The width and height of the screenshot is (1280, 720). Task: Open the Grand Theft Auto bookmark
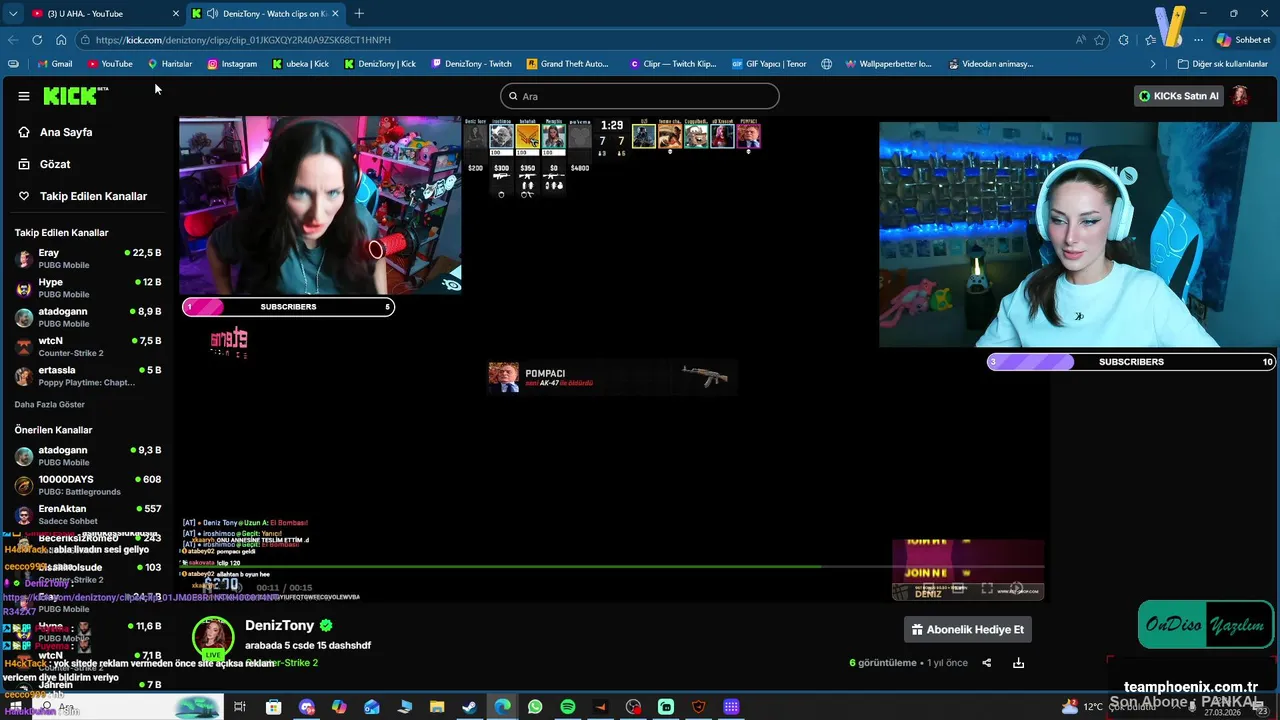point(567,64)
